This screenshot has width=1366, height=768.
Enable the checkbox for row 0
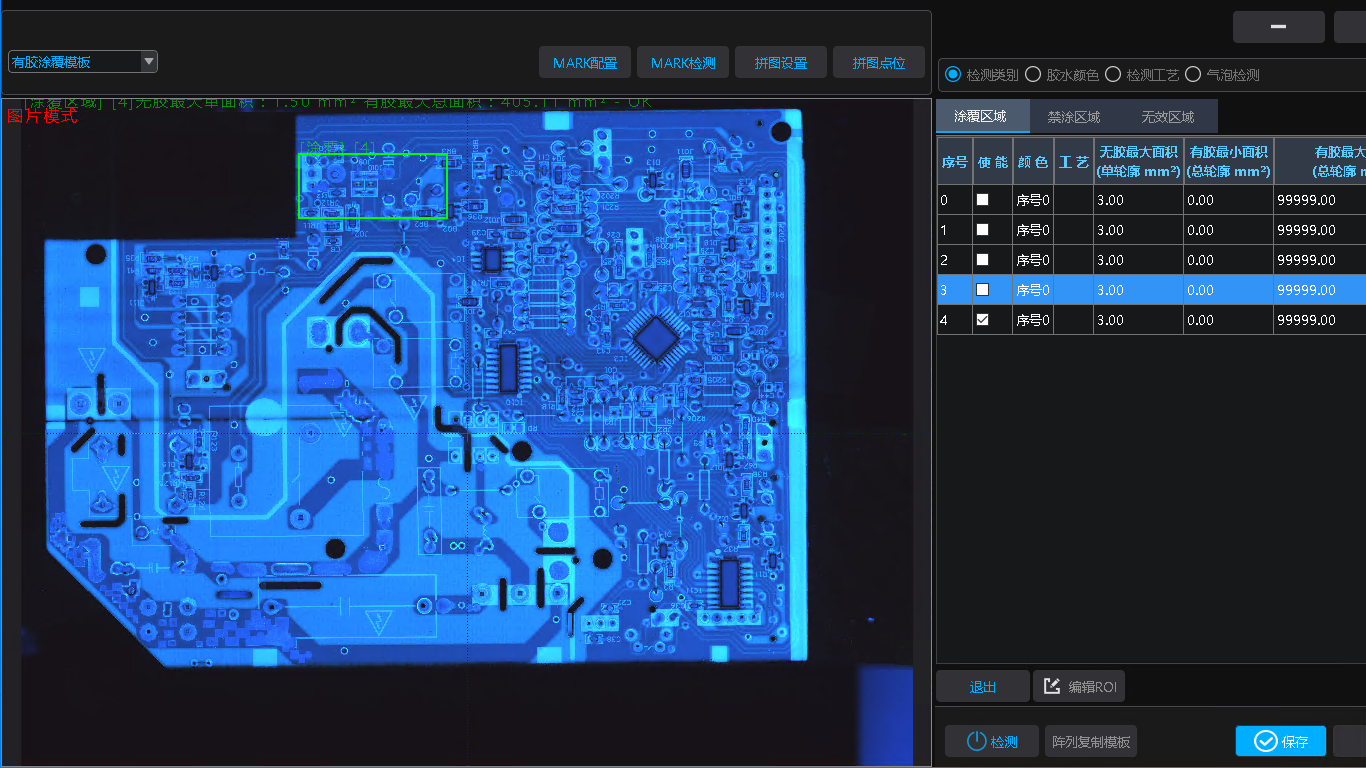coord(982,200)
